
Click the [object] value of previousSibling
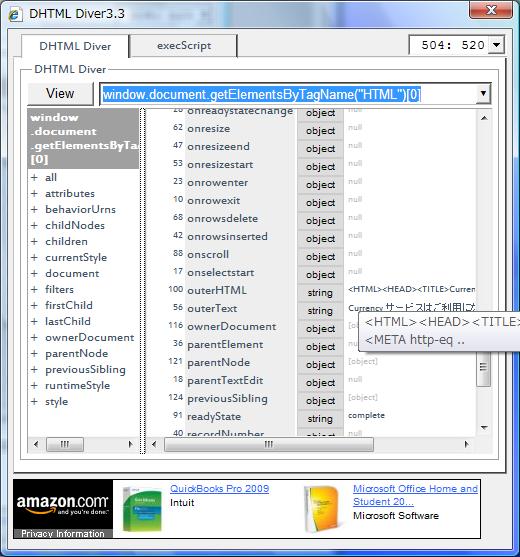click(x=363, y=397)
